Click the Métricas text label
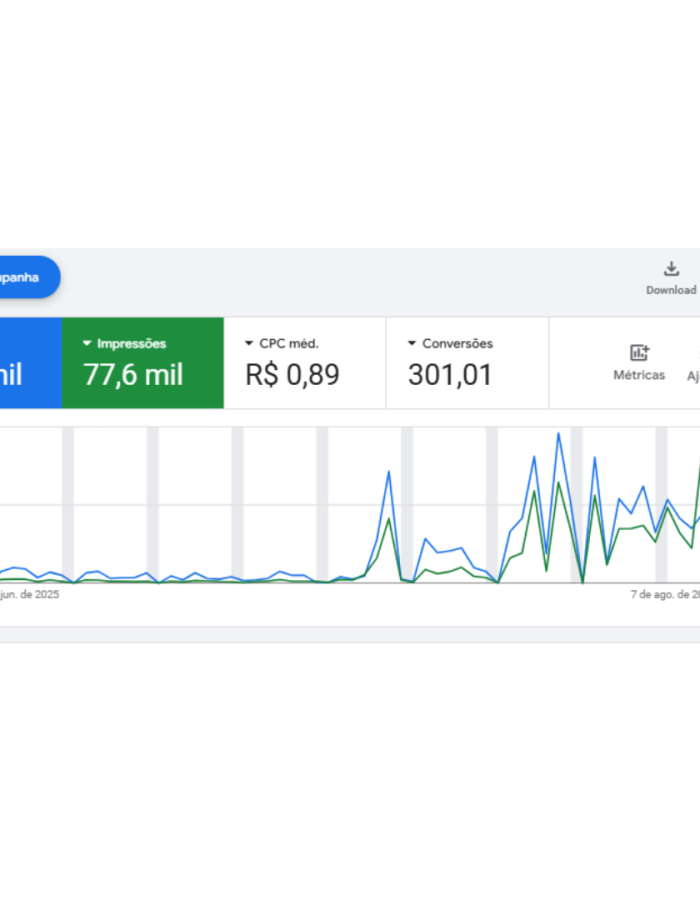The image size is (700, 900). click(x=639, y=375)
